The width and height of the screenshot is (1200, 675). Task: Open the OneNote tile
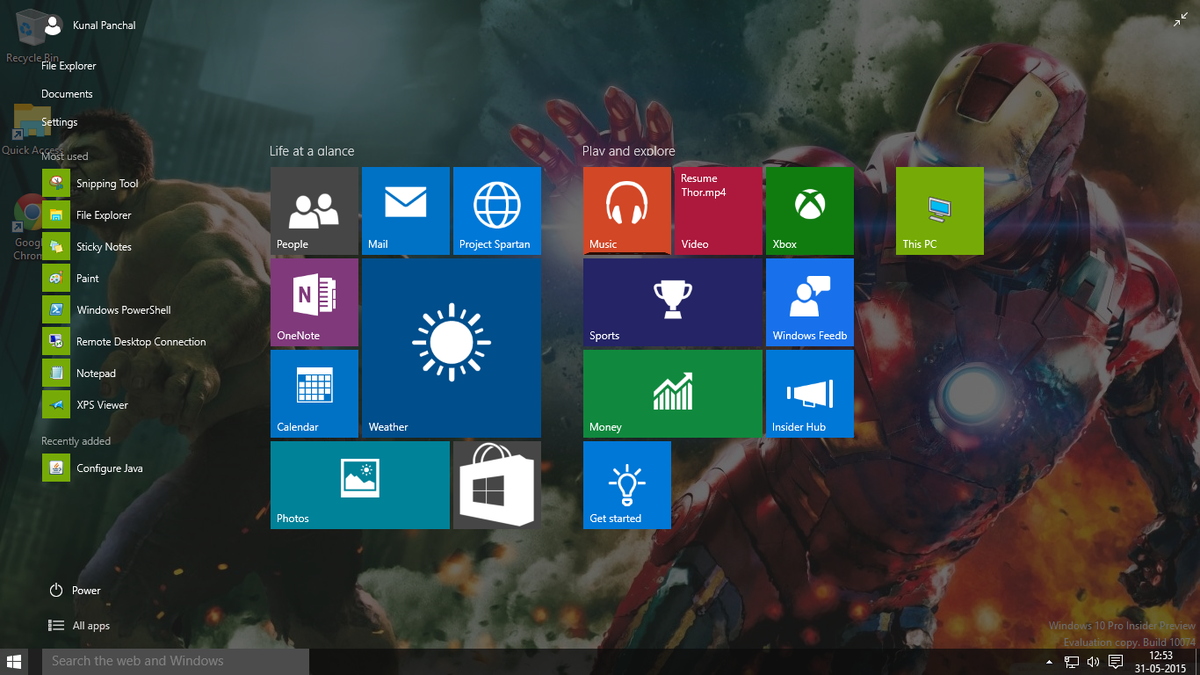314,302
